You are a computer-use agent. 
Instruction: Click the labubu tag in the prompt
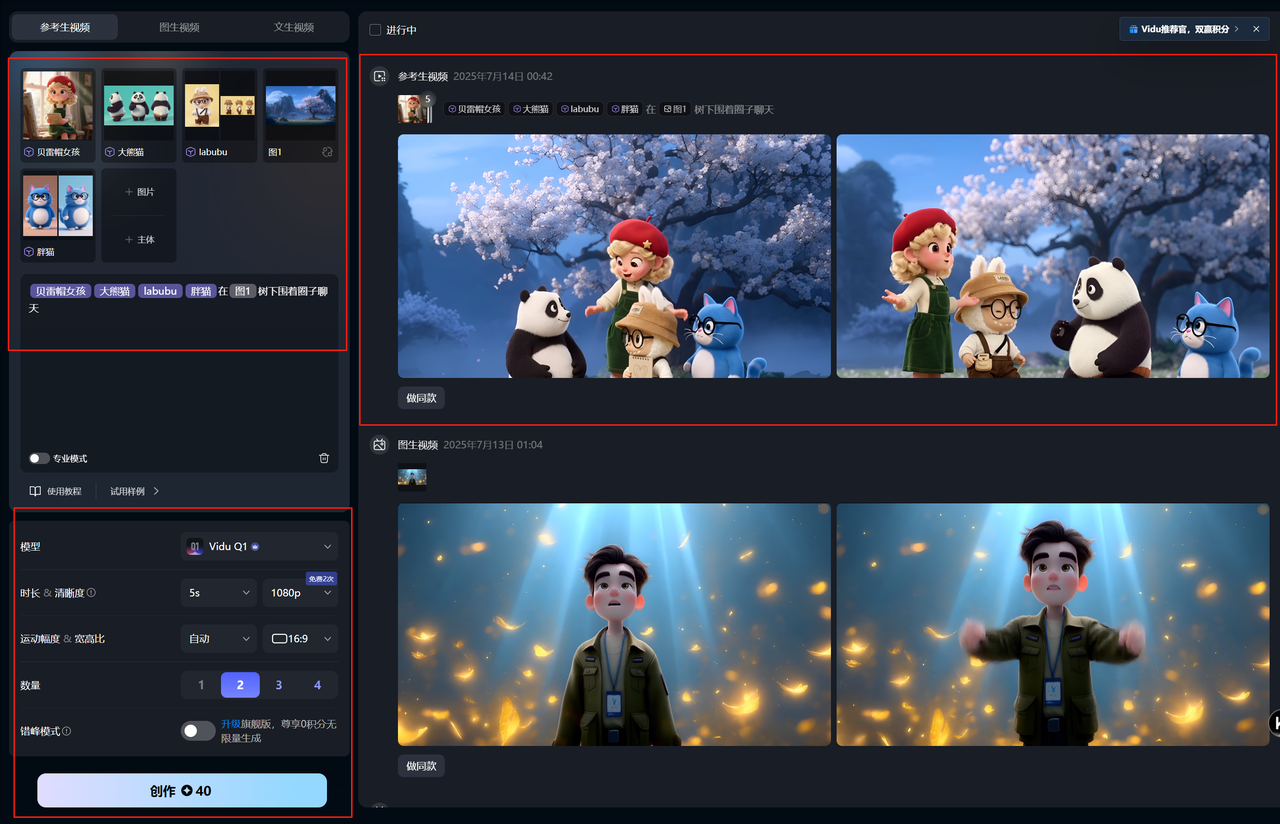click(160, 291)
